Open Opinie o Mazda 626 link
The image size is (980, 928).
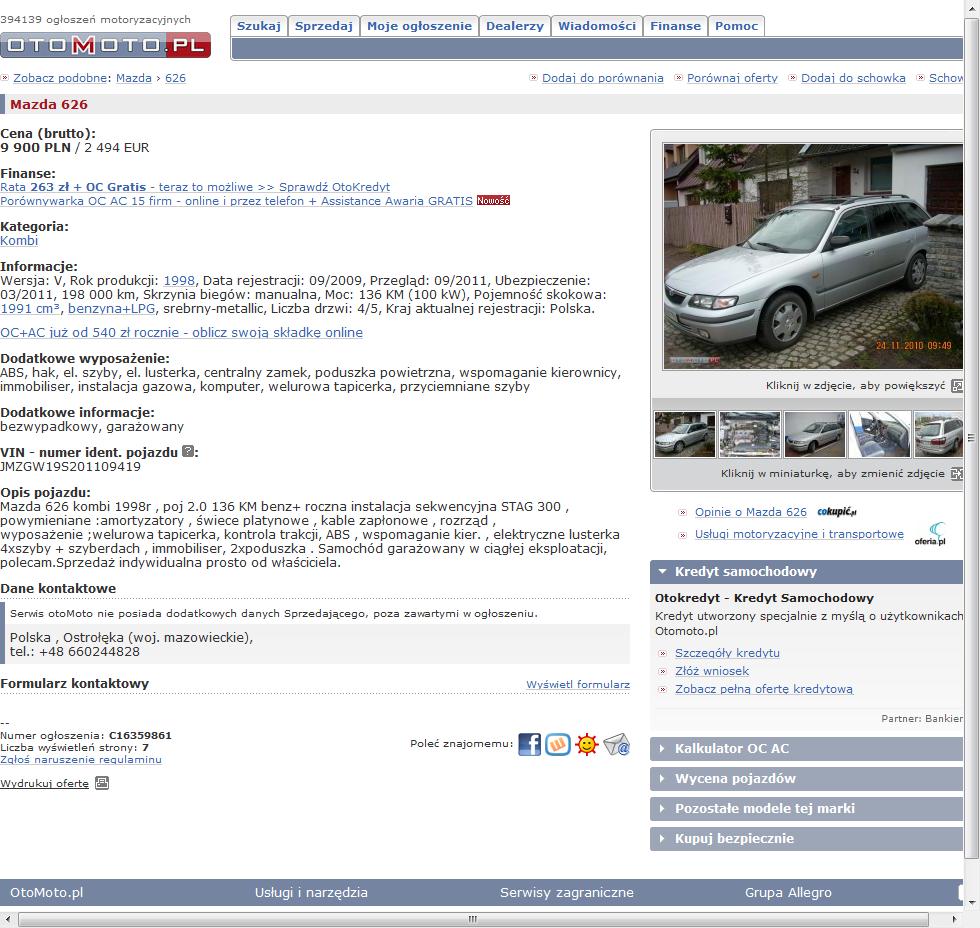[x=751, y=512]
